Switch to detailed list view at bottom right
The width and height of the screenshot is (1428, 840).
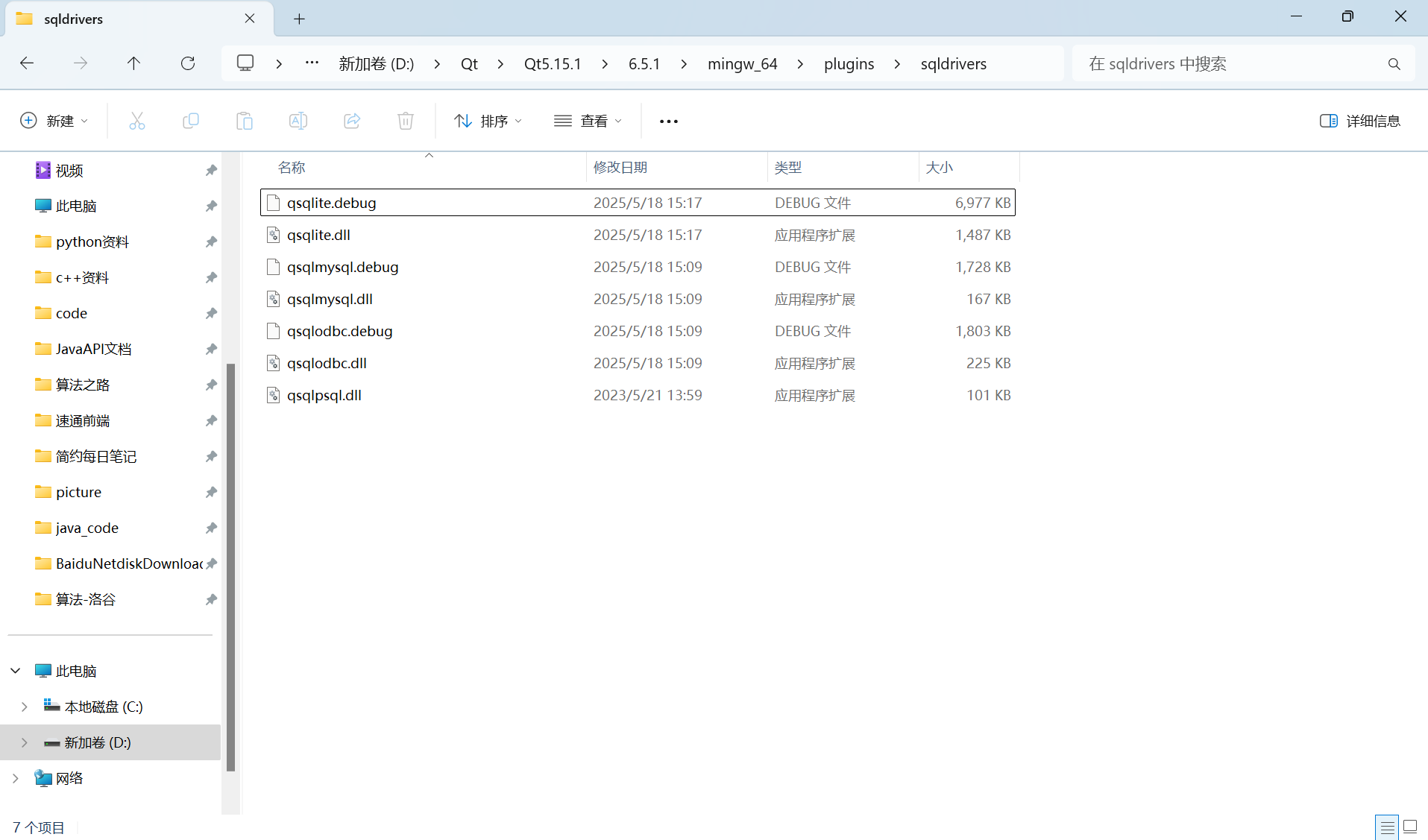(1387, 827)
